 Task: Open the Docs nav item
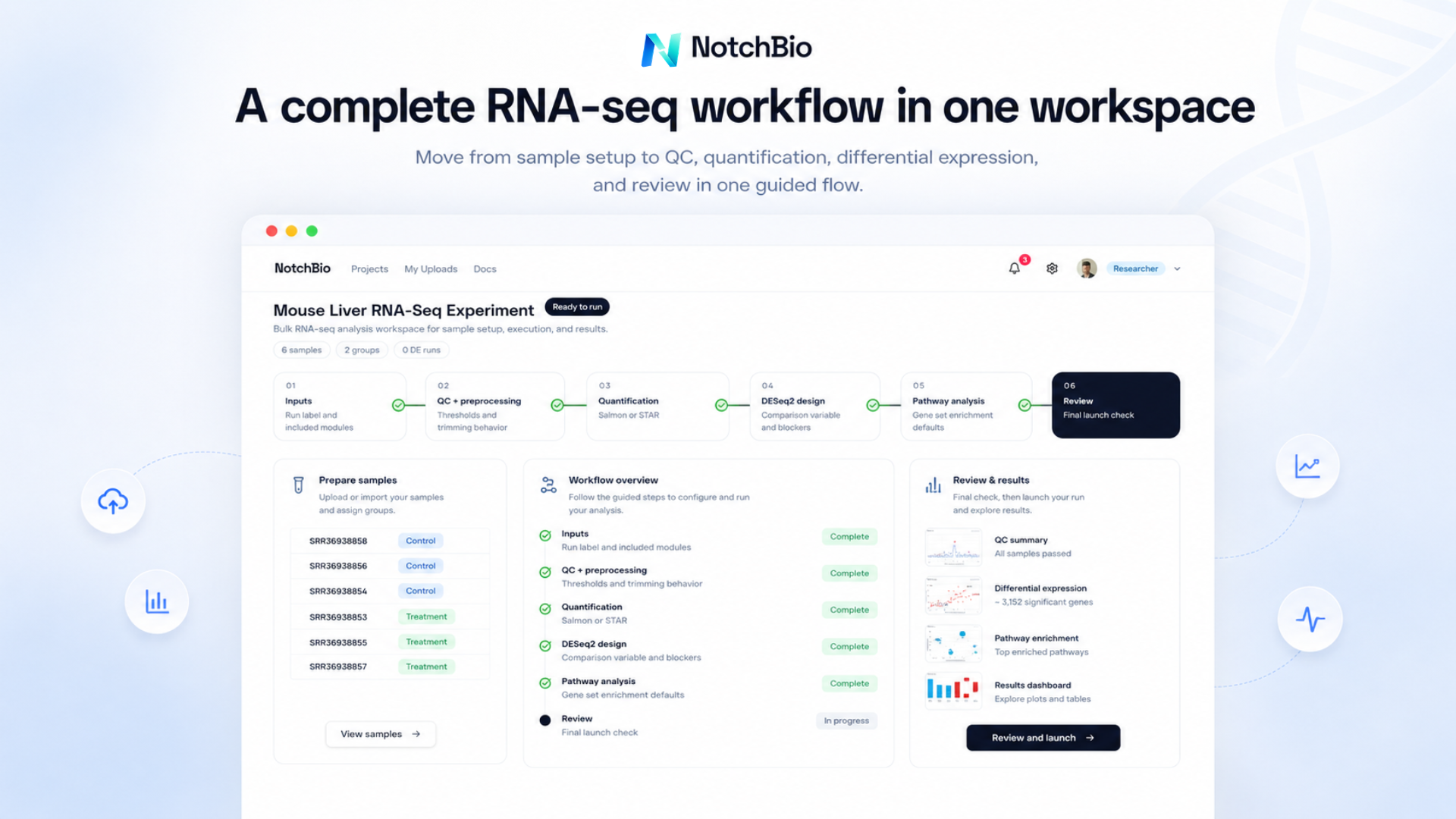click(485, 269)
